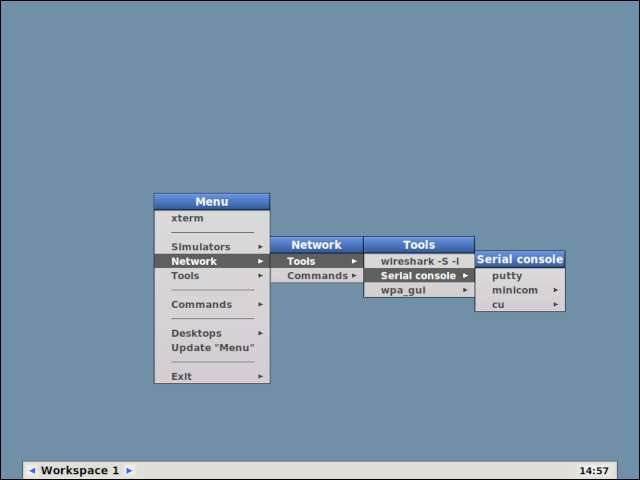Image resolution: width=640 pixels, height=480 pixels.
Task: Select Tools in the Network submenu
Action: (317, 261)
